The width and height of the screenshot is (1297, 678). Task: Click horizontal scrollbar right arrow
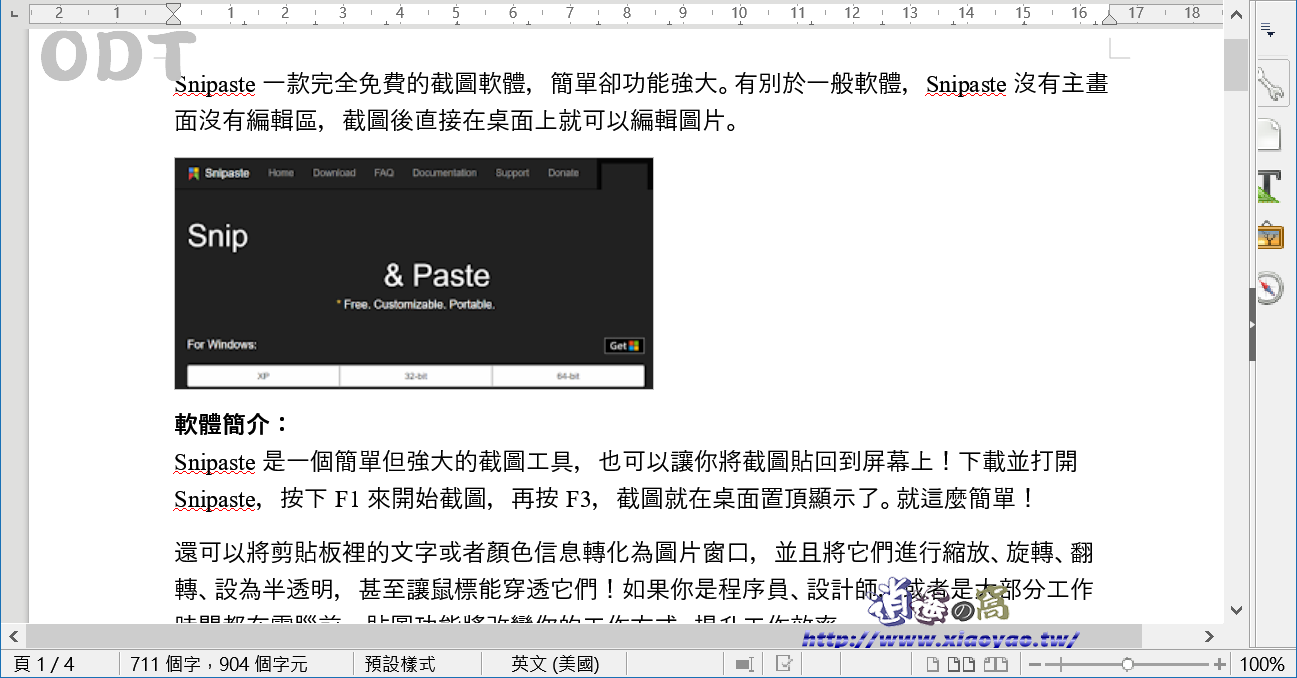click(x=1209, y=635)
